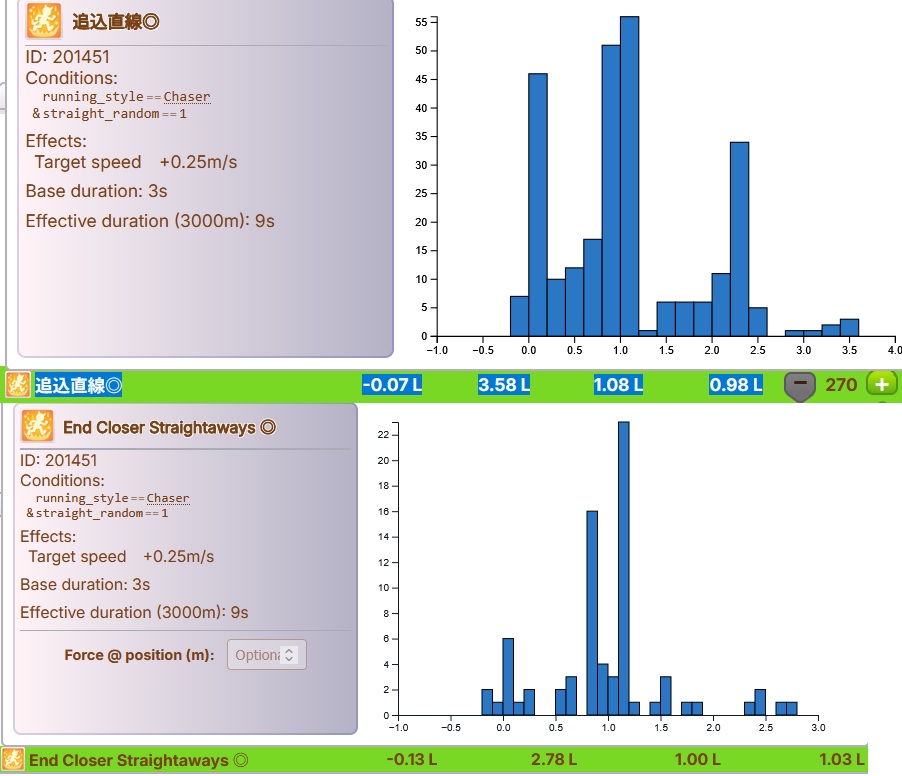902x776 pixels.
Task: Click the Chaser link in the lower card conditions
Action: (x=167, y=498)
